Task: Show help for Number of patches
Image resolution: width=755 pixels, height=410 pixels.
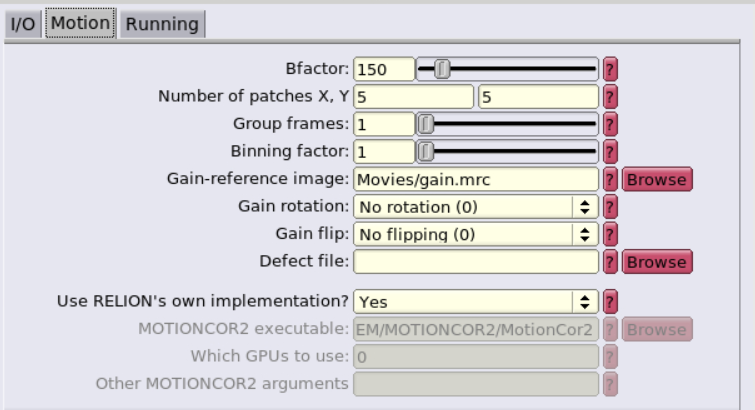Action: pos(610,97)
